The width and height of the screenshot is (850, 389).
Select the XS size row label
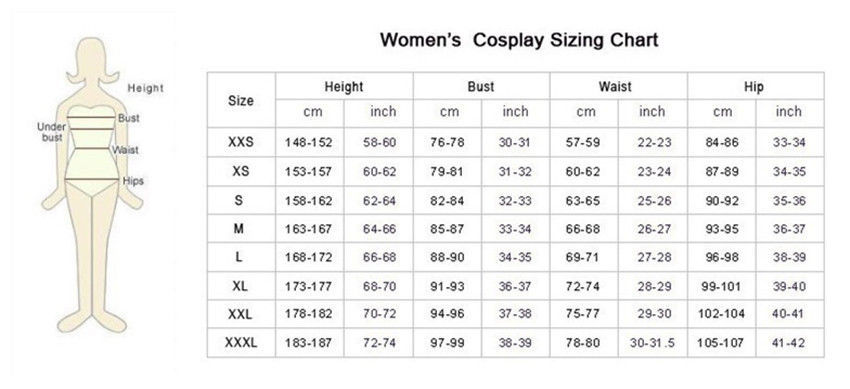tap(241, 171)
